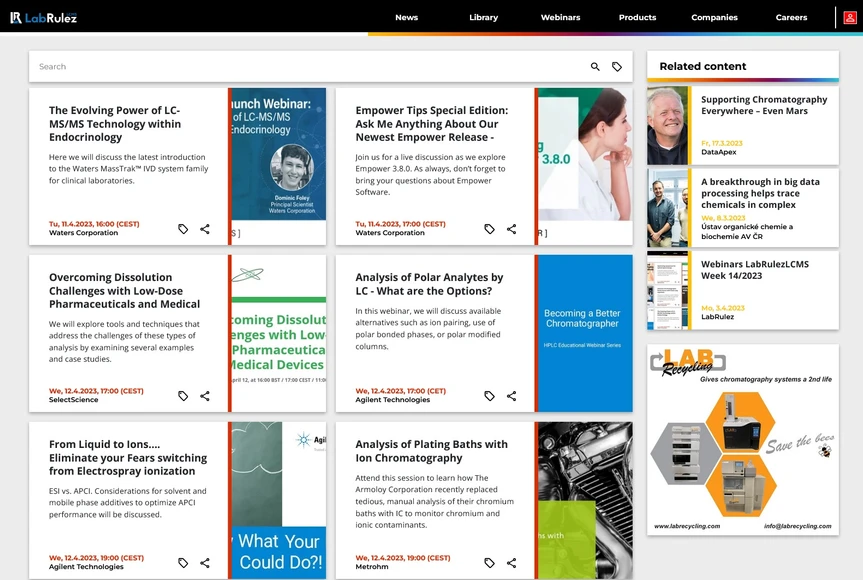Click 'Waters Corporation' under Empower Tips card
Image resolution: width=863 pixels, height=580 pixels.
pyautogui.click(x=390, y=233)
